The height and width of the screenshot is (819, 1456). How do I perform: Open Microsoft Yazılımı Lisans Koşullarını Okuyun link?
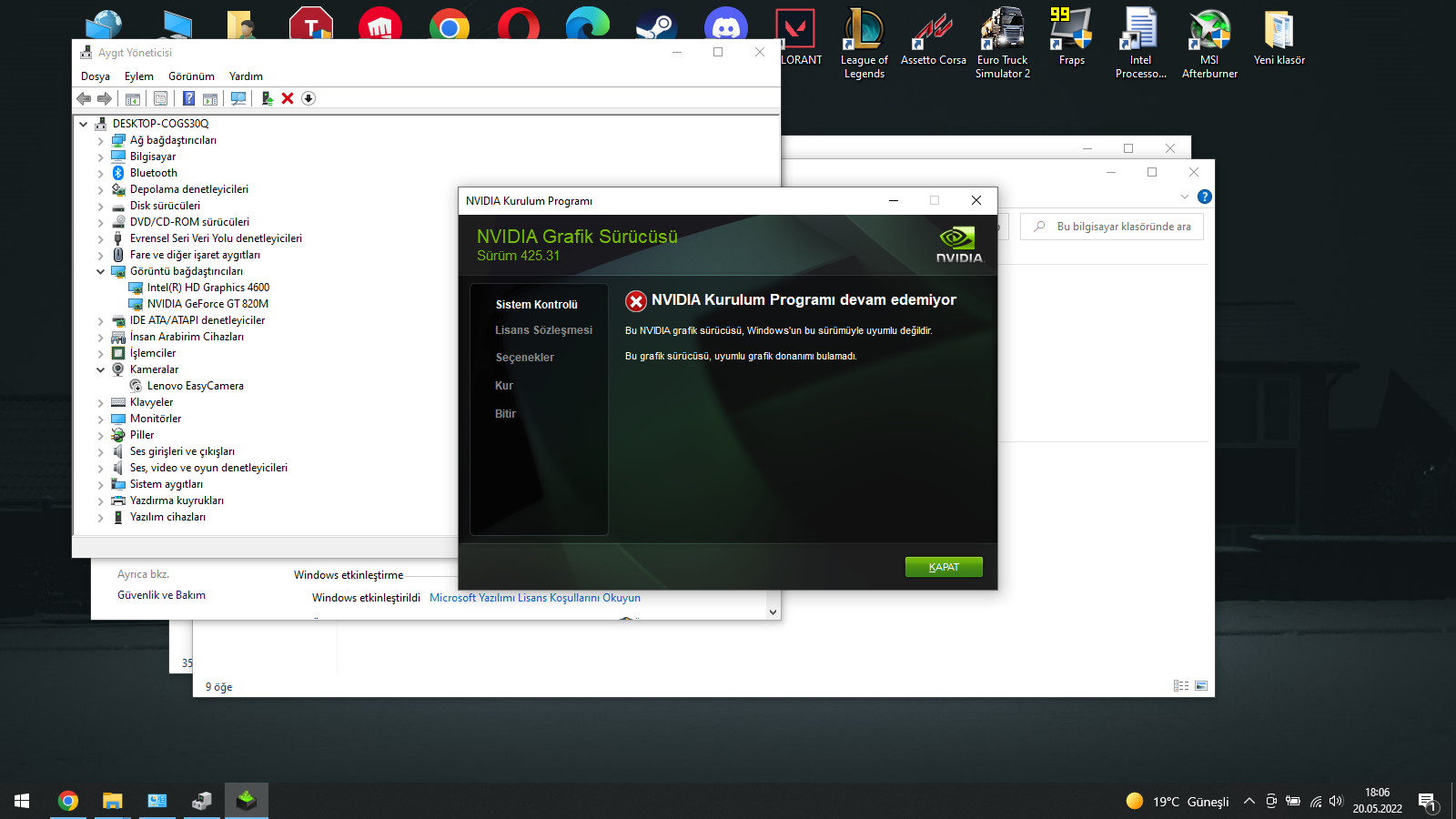[535, 598]
